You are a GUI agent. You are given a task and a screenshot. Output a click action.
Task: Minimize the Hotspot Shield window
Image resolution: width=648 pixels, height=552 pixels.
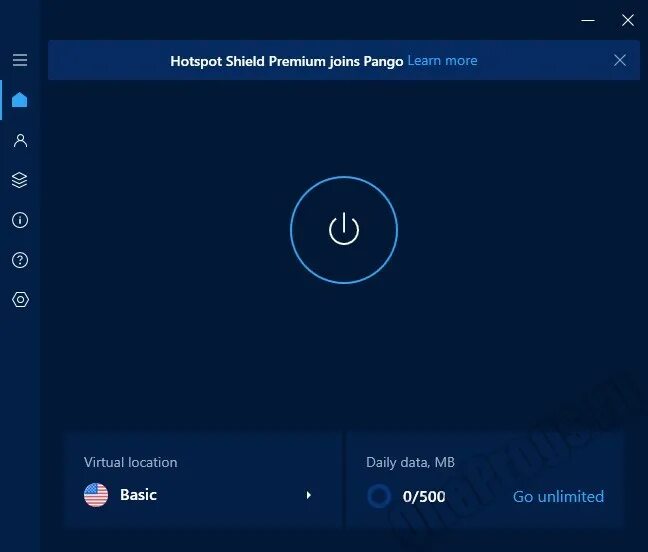coord(588,20)
